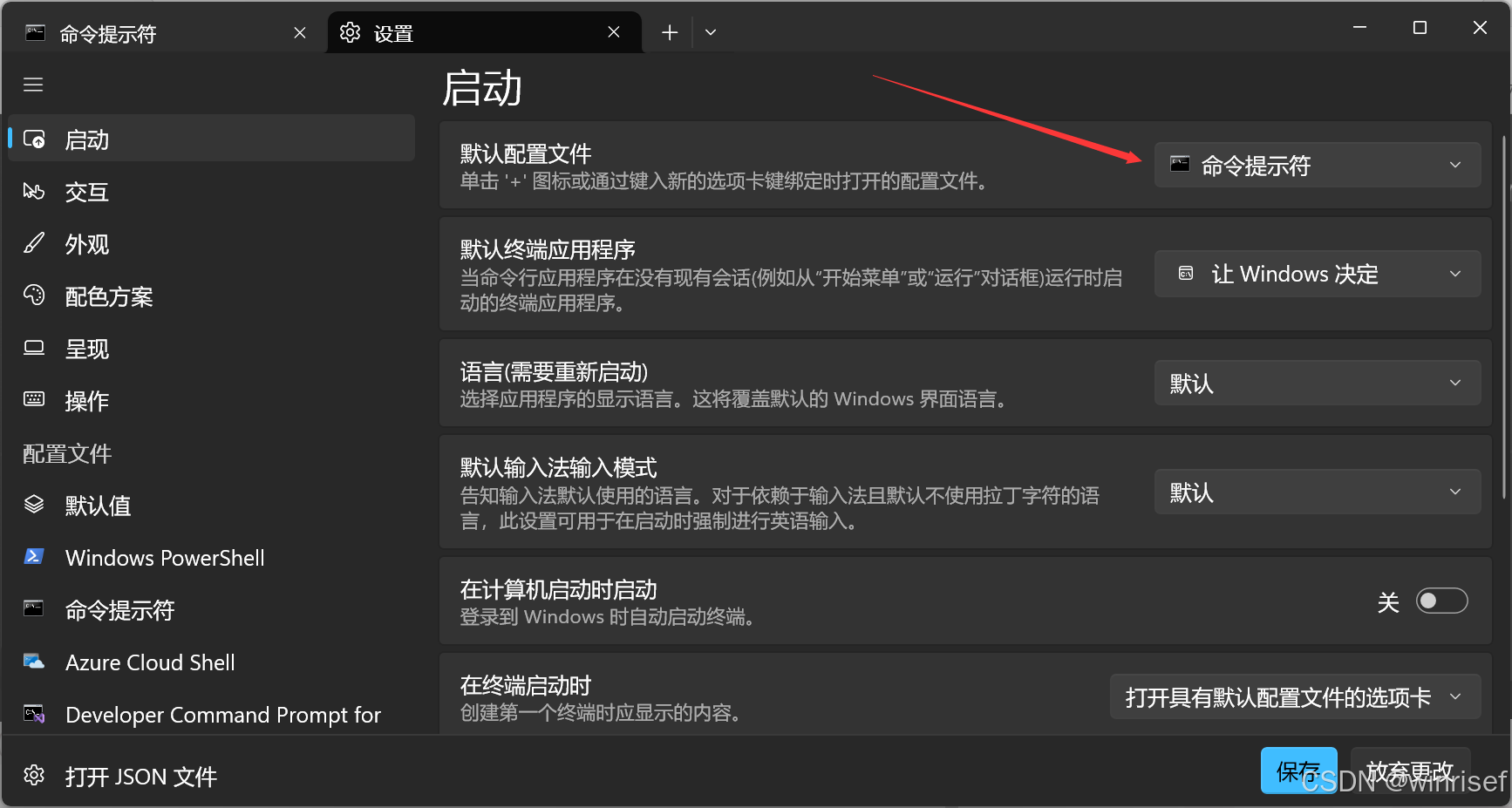Click the terminal icon on 命令提示符 tab
This screenshot has width=1512, height=808.
tap(35, 33)
